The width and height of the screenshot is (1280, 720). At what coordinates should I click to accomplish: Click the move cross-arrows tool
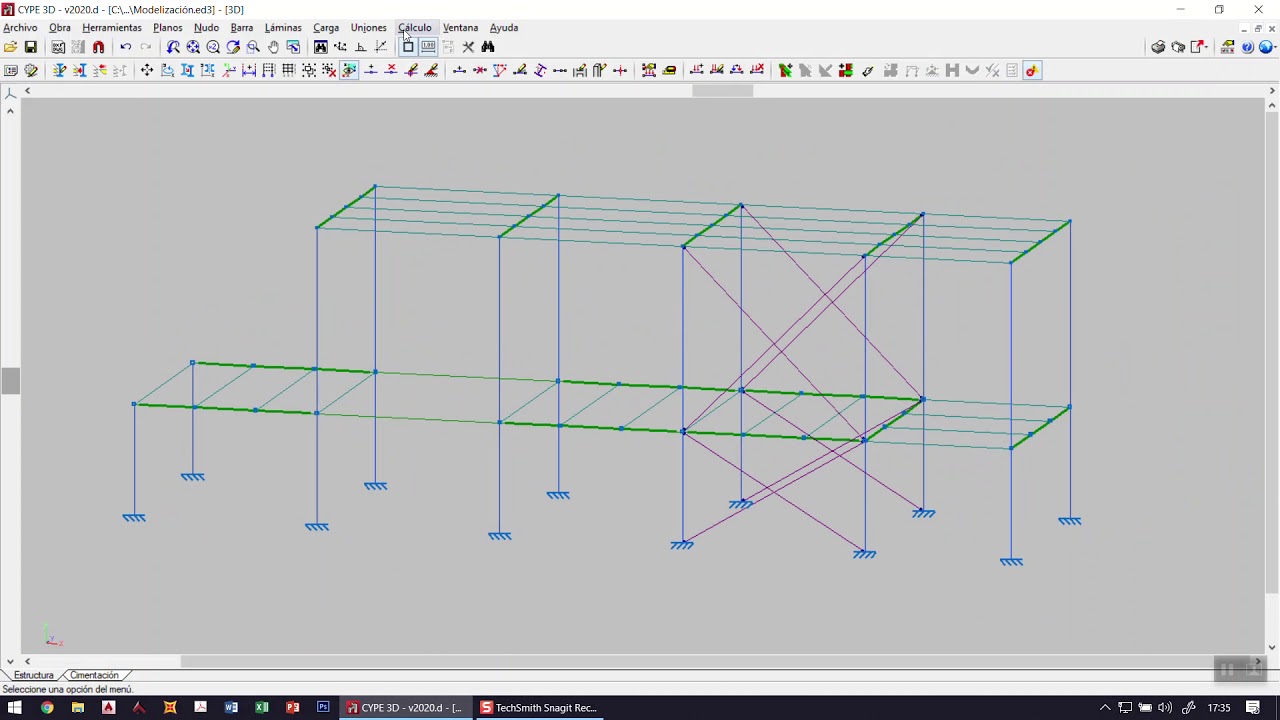pos(147,70)
